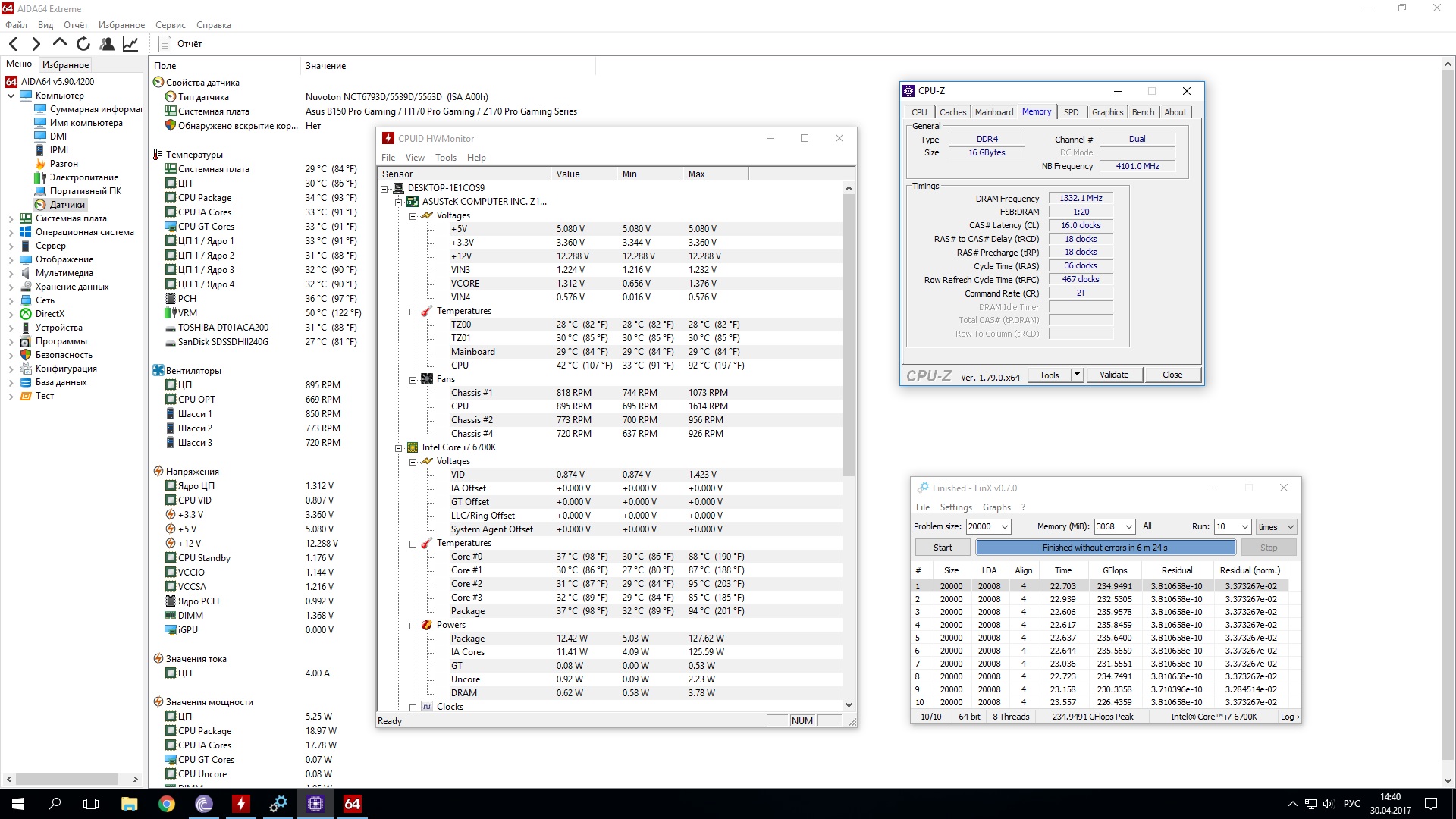Click the Validate button in CPU-Z
Screen dimensions: 1456x819
[1113, 375]
